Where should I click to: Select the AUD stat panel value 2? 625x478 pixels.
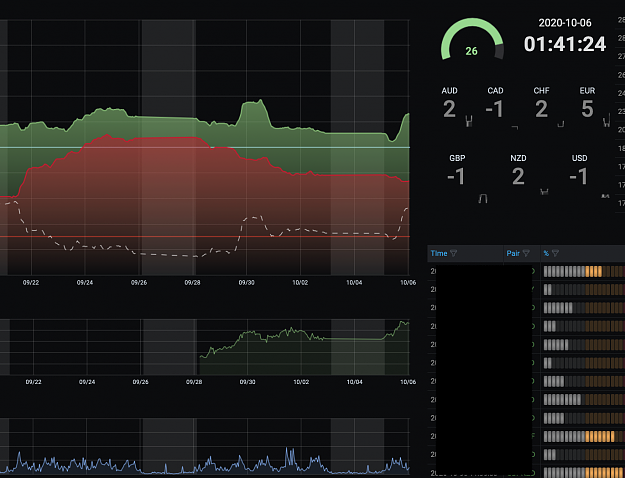449,109
